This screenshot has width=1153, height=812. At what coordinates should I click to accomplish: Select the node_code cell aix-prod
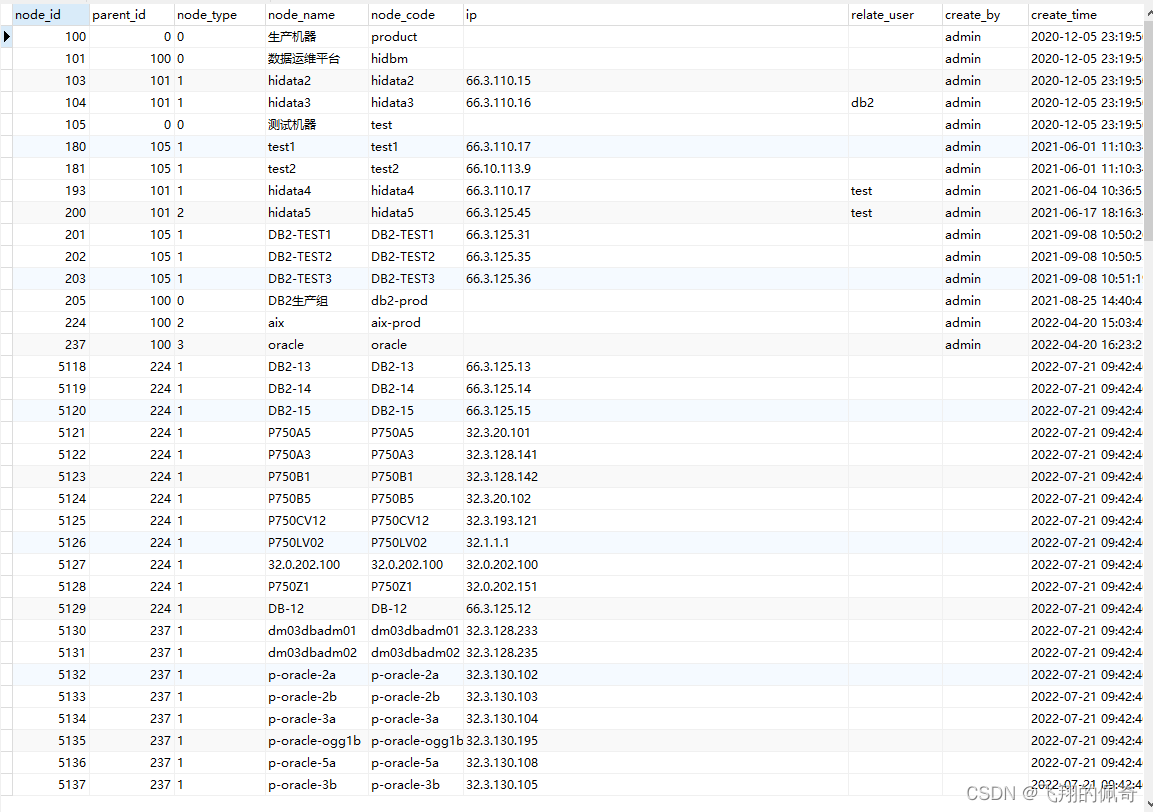[x=396, y=323]
